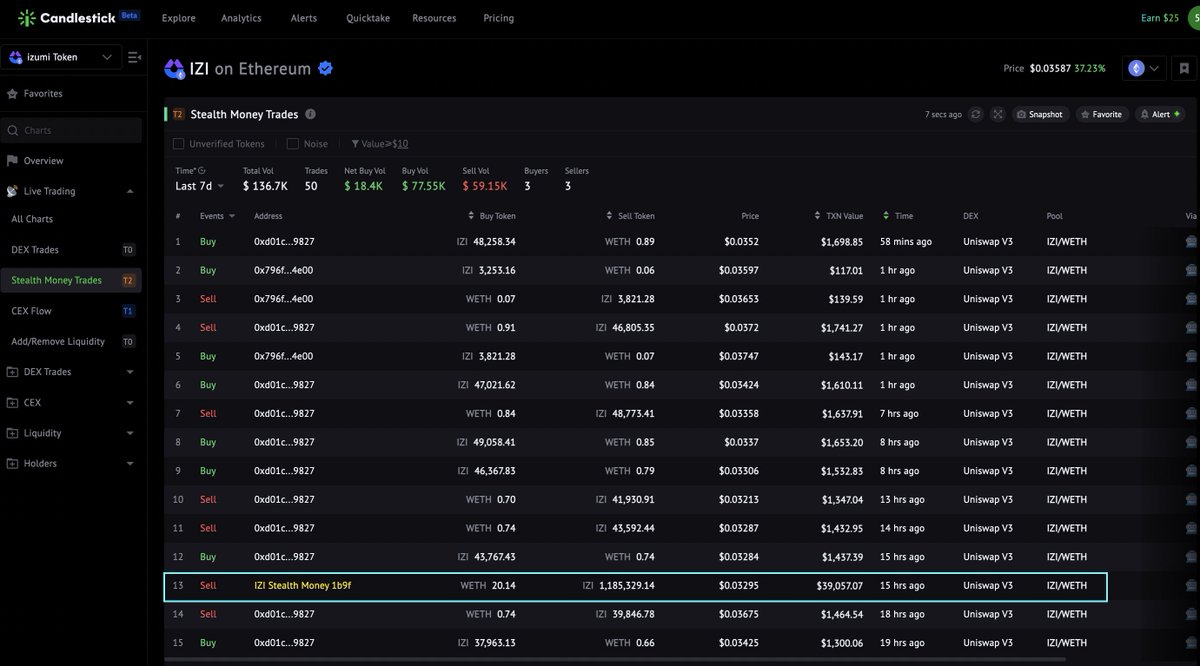
Task: Sort by the Sell Token column
Action: coord(630,216)
